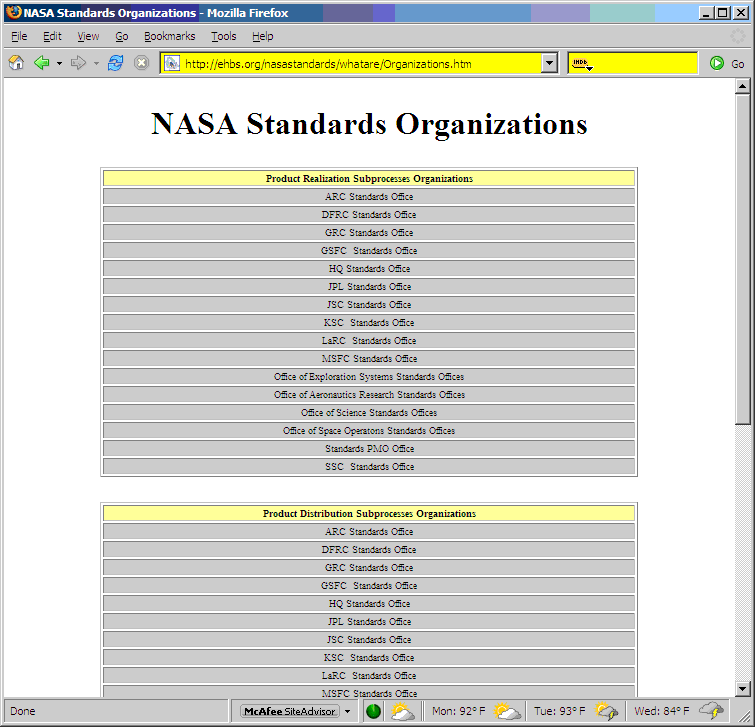755x727 pixels.
Task: Click the activity throbber icon
Action: point(738,36)
